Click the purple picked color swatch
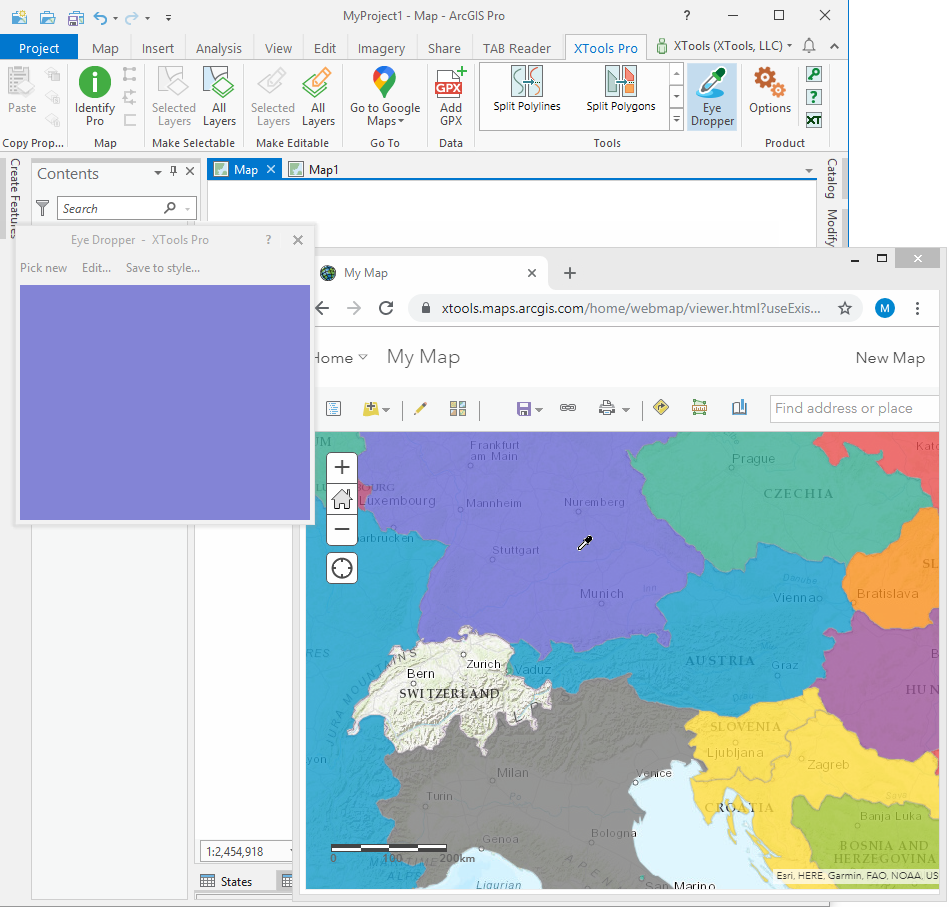The width and height of the screenshot is (949, 907). tap(165, 402)
